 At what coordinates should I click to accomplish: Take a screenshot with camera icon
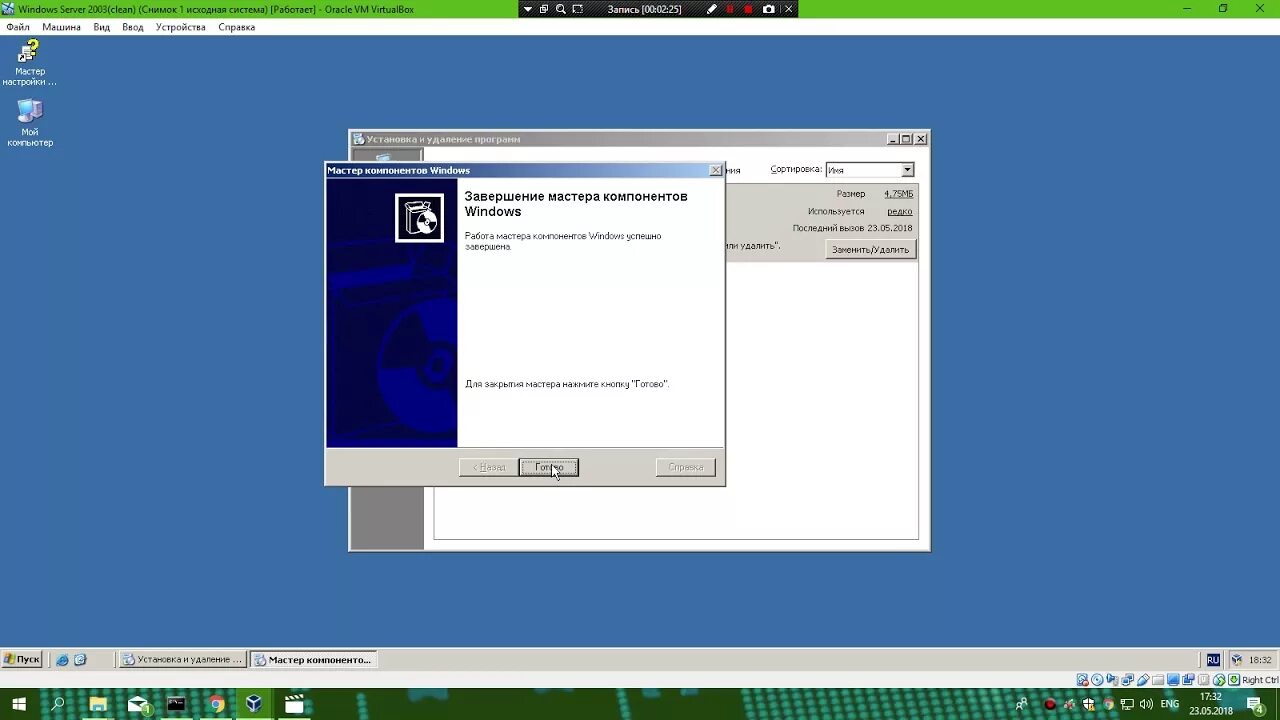768,9
